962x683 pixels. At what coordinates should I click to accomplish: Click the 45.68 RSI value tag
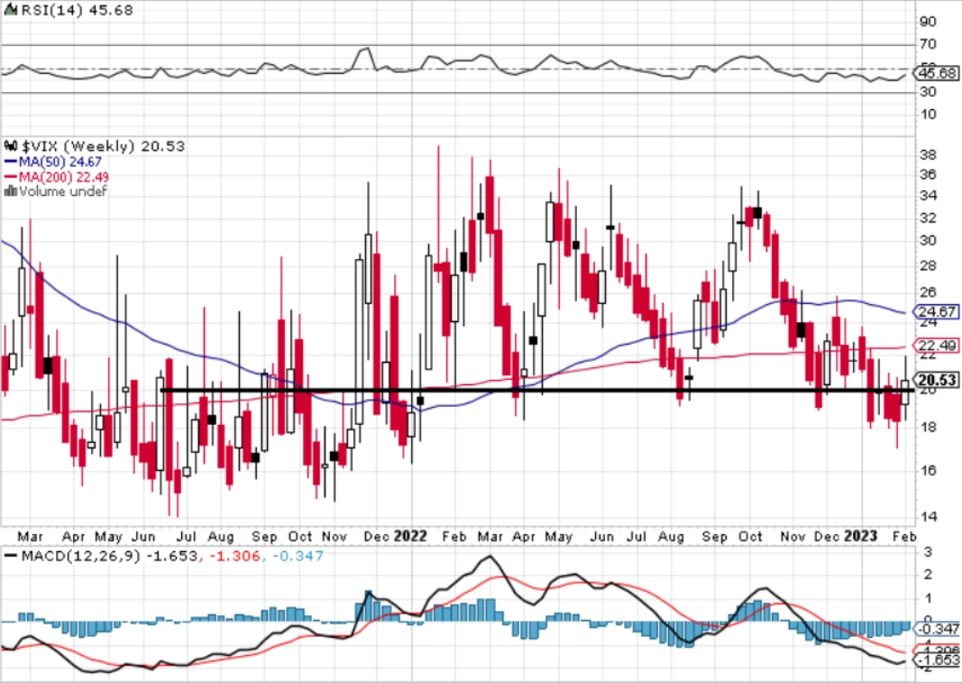tap(936, 74)
